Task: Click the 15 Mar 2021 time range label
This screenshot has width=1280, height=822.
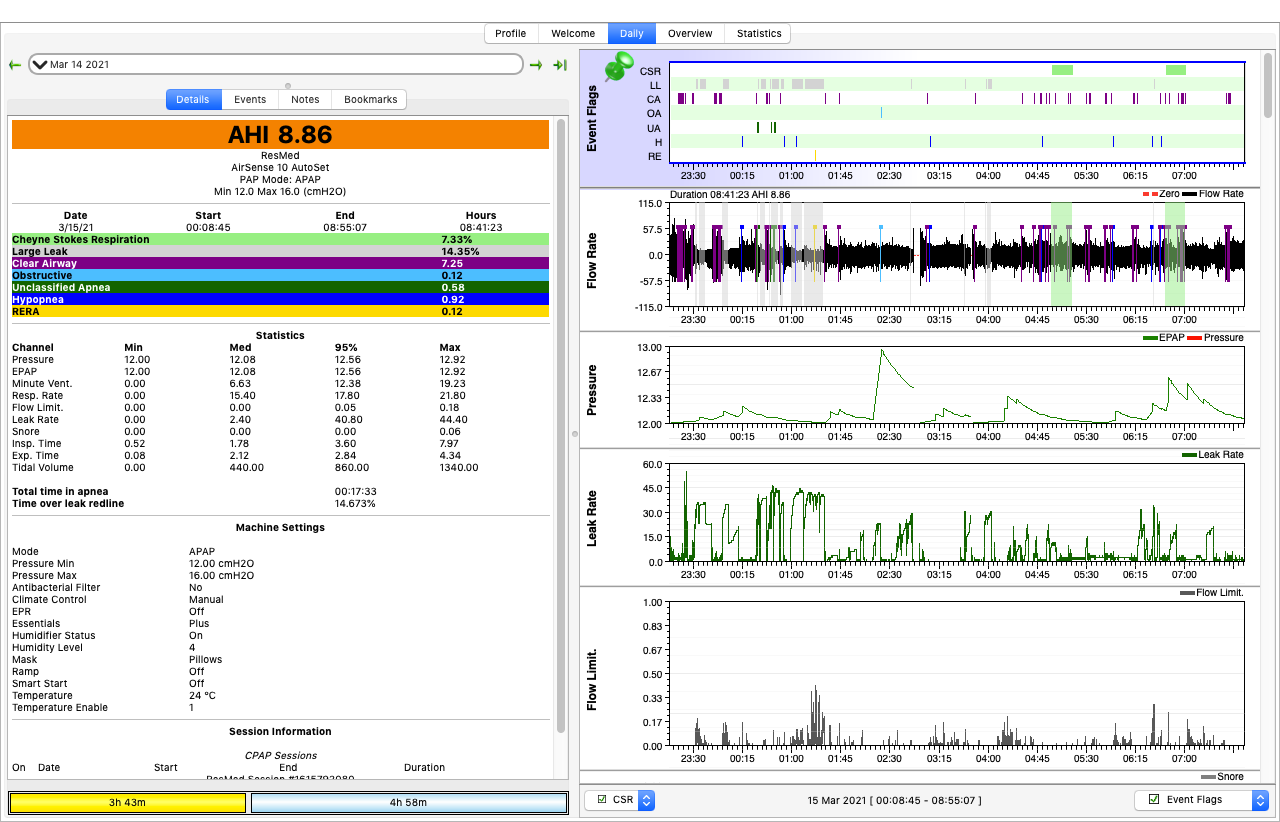Action: (x=895, y=800)
